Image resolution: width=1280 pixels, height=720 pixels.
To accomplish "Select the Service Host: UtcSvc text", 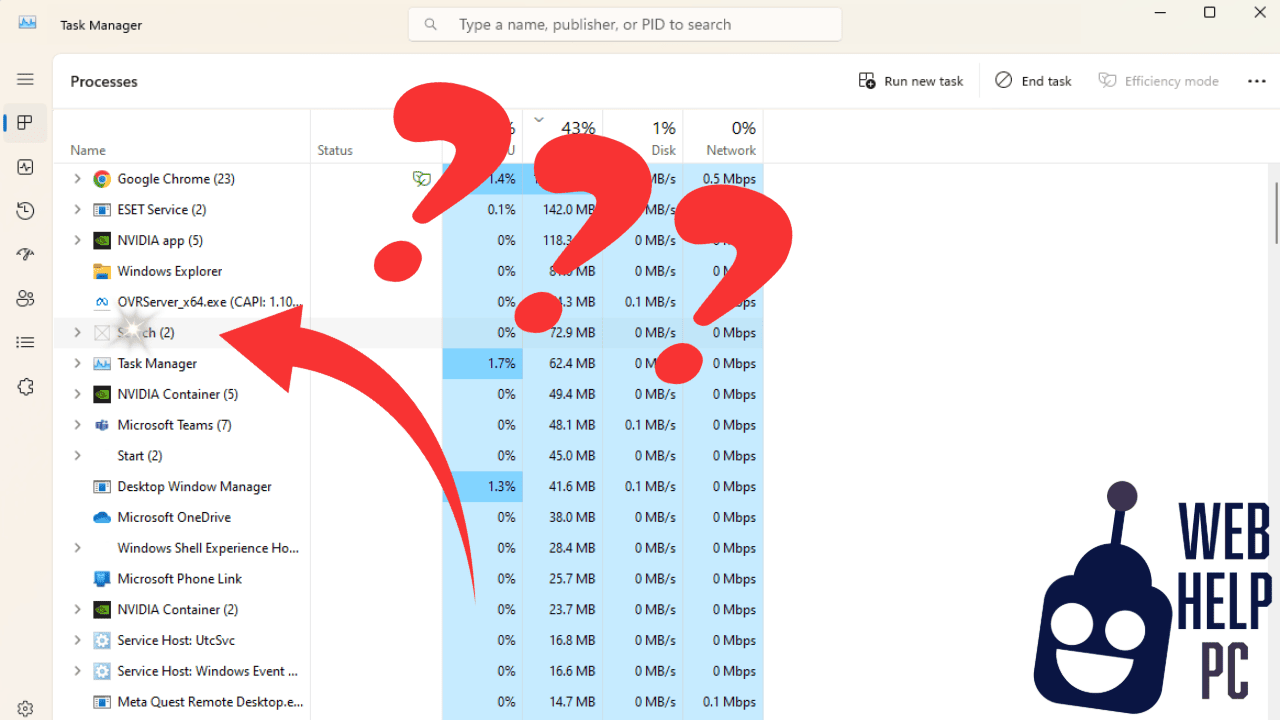I will point(176,641).
